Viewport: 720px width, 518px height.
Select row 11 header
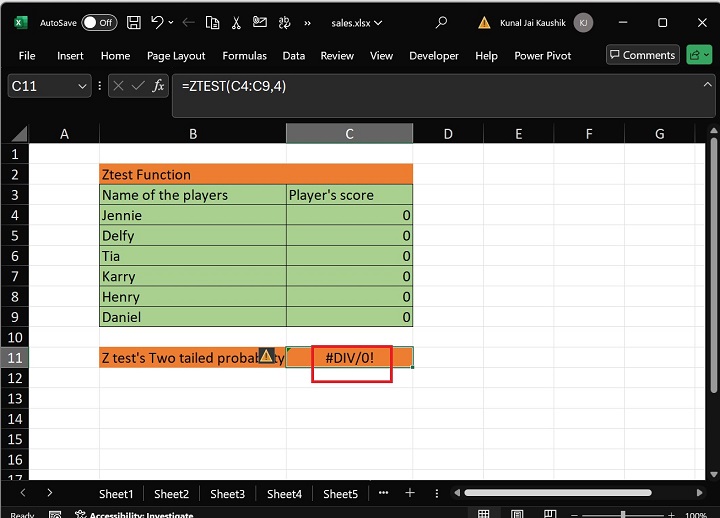15,357
